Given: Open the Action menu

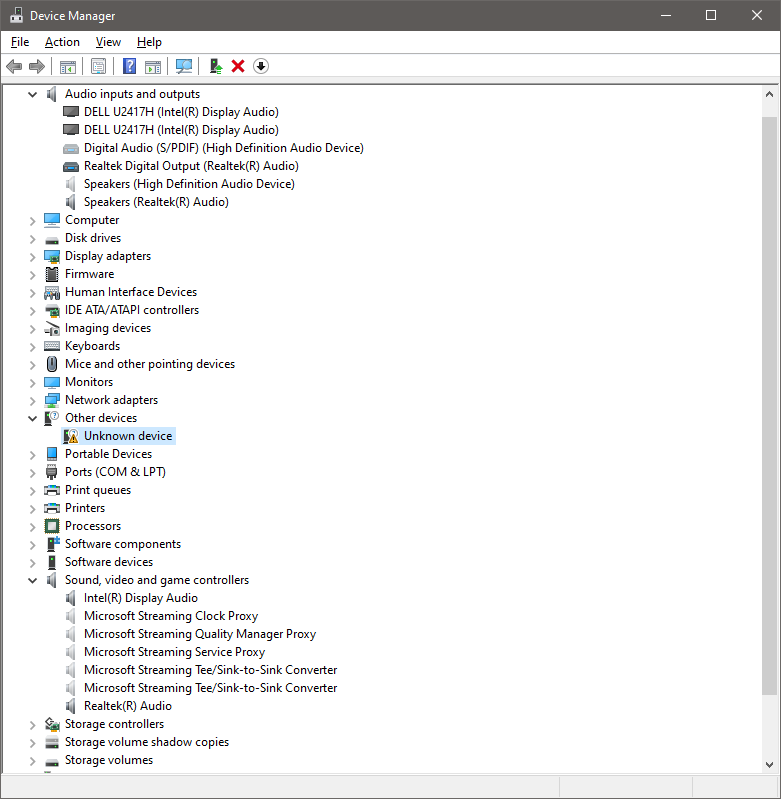Looking at the screenshot, I should coord(62,42).
